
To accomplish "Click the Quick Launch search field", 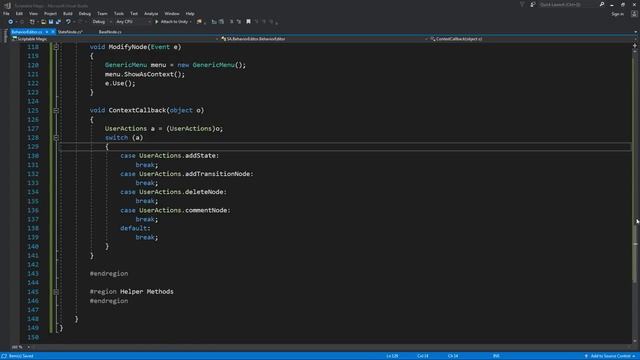I will 568,4.
